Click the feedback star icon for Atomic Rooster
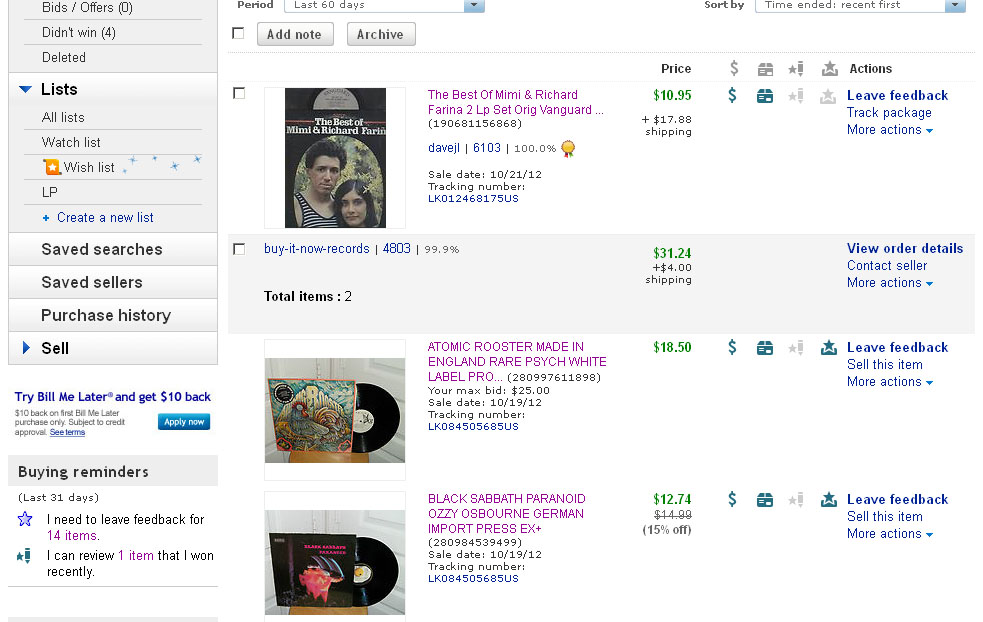The height and width of the screenshot is (622, 983). tap(828, 348)
